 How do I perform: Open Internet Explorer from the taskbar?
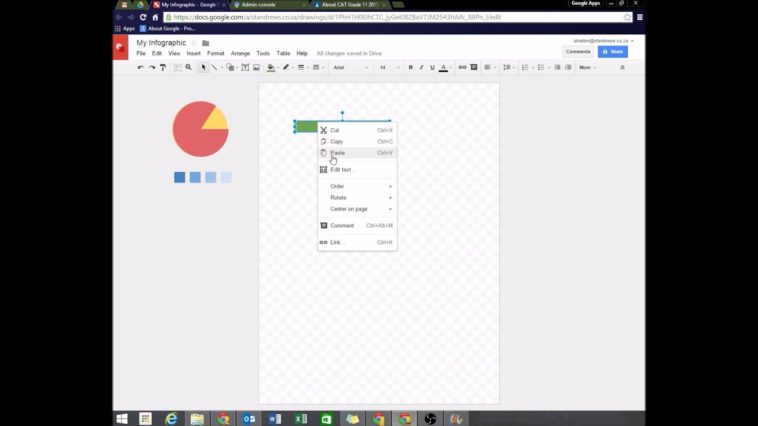(x=171, y=418)
